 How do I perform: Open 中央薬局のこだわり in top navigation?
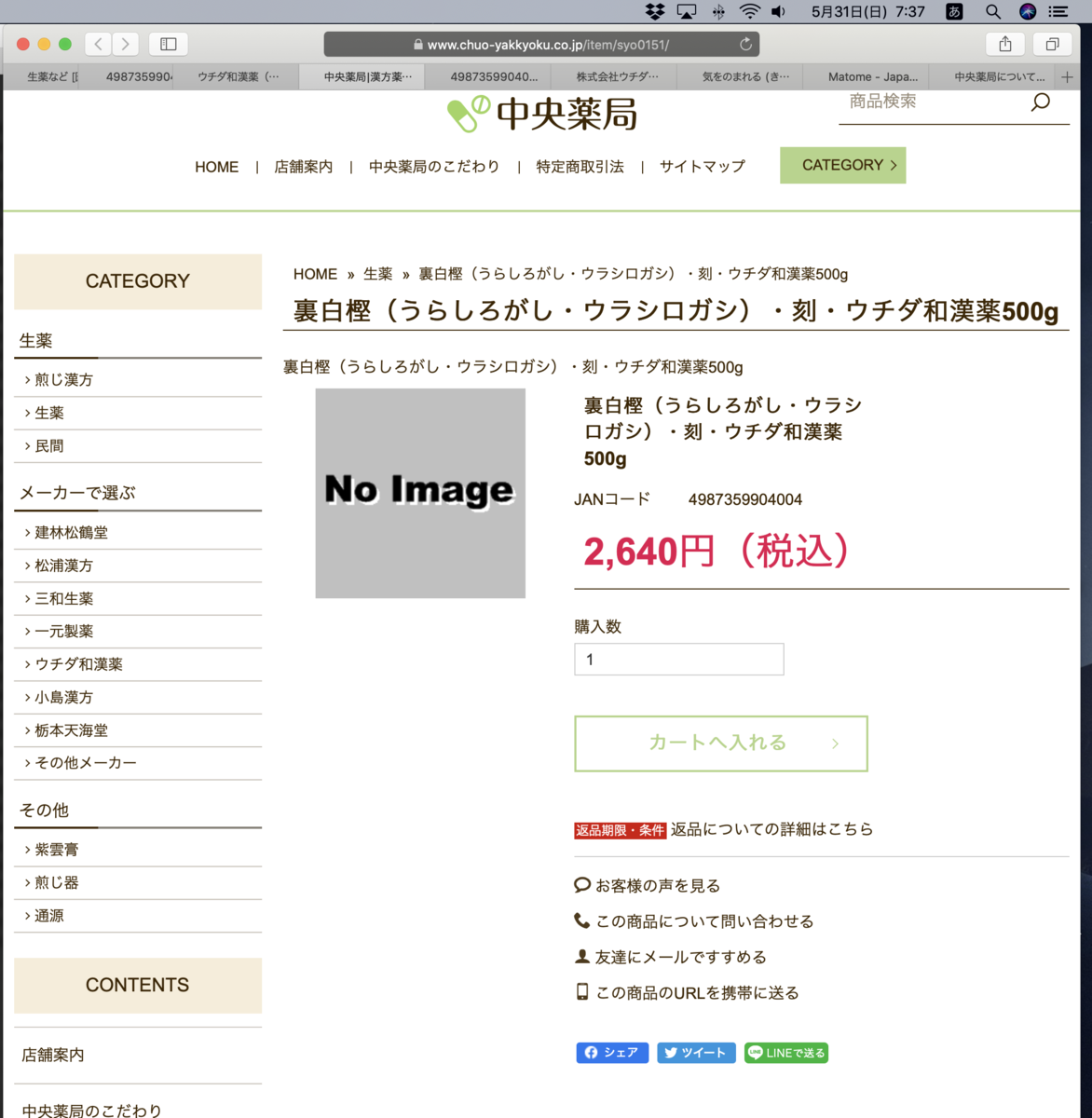point(434,167)
